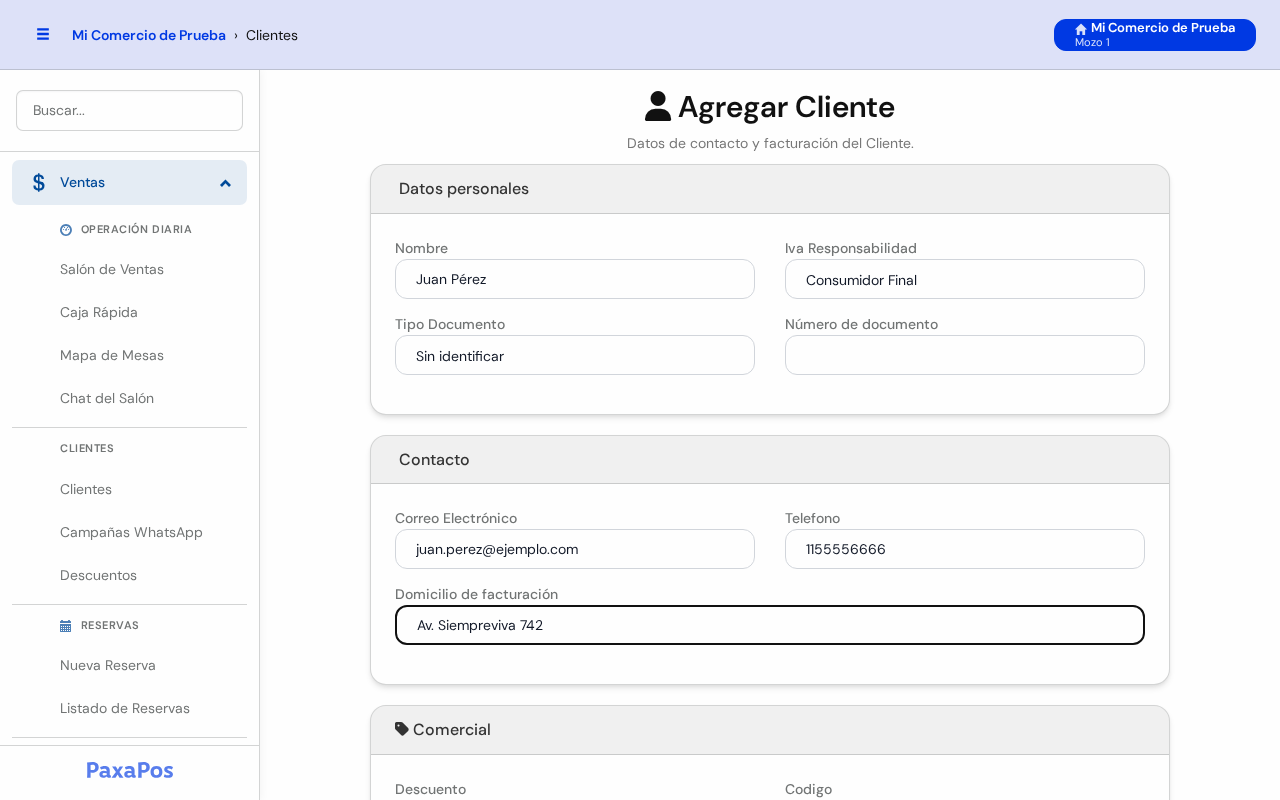This screenshot has height=800, width=1280.
Task: Click the Número de documento field
Action: (x=965, y=355)
